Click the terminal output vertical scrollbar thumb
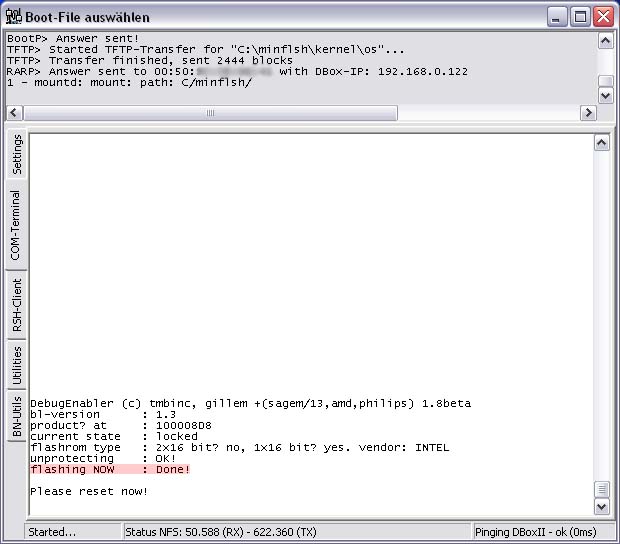 (x=601, y=489)
